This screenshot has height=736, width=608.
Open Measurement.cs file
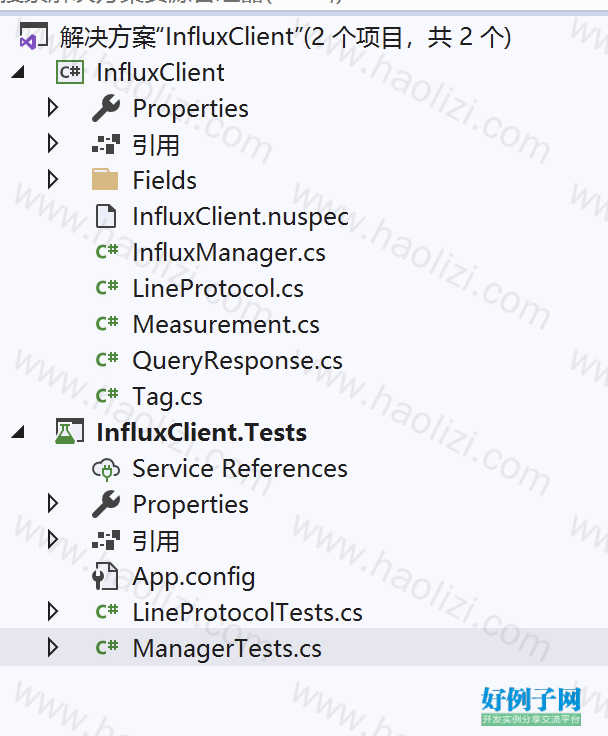pyautogui.click(x=226, y=324)
